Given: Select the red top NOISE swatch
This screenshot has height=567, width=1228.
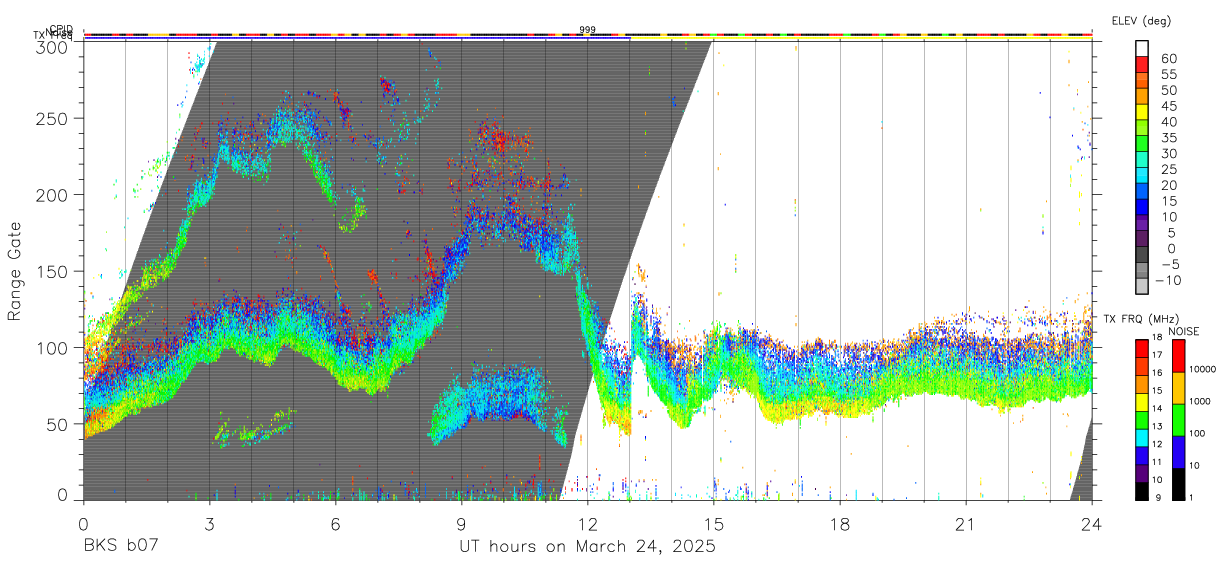Looking at the screenshot, I should point(1178,356).
